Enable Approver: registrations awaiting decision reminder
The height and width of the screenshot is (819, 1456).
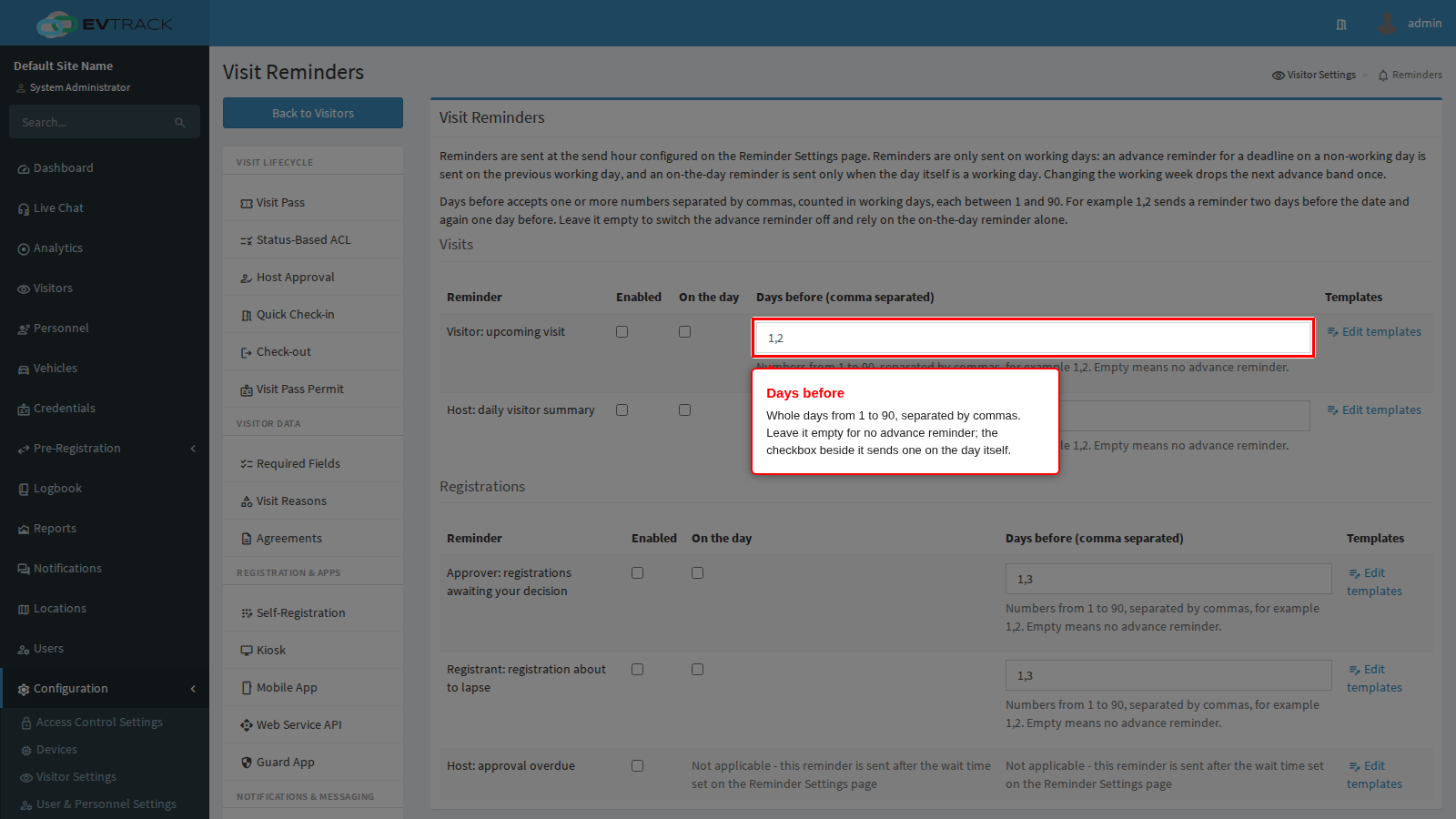(638, 573)
